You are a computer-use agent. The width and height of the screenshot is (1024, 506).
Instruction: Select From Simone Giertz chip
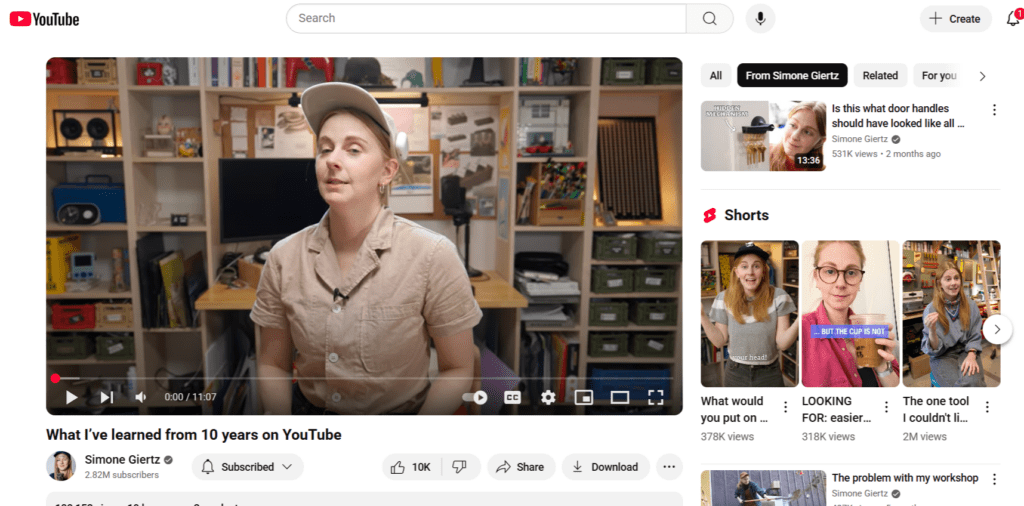click(x=792, y=75)
